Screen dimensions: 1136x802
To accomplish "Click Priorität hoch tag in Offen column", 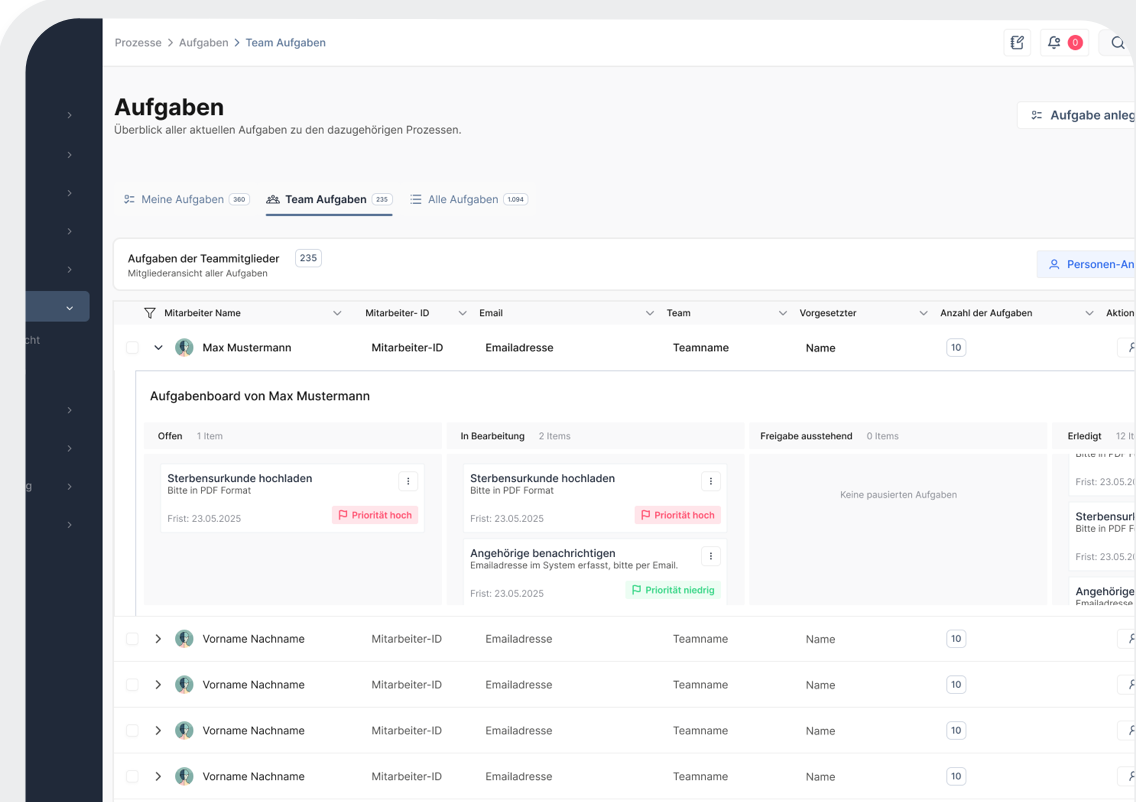I will pos(375,515).
